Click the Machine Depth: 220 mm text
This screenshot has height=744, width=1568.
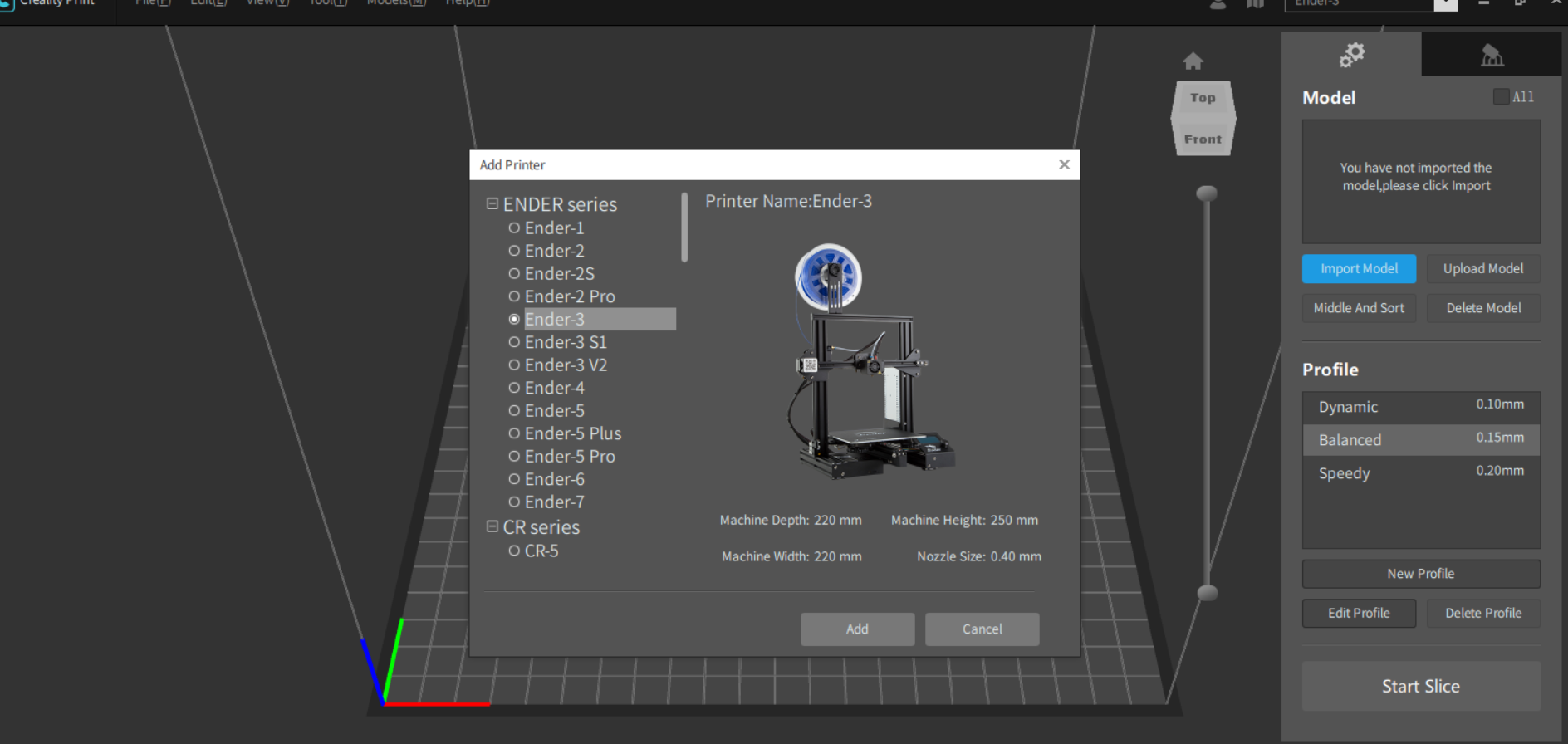(x=791, y=520)
